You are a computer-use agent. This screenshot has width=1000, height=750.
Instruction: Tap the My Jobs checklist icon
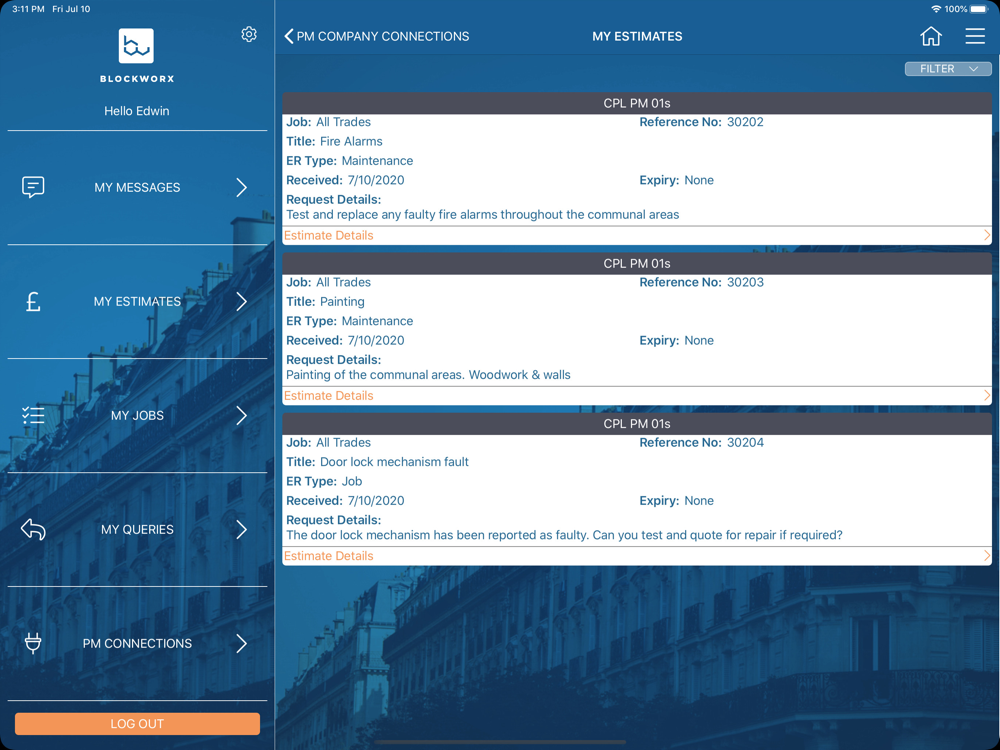(33, 415)
